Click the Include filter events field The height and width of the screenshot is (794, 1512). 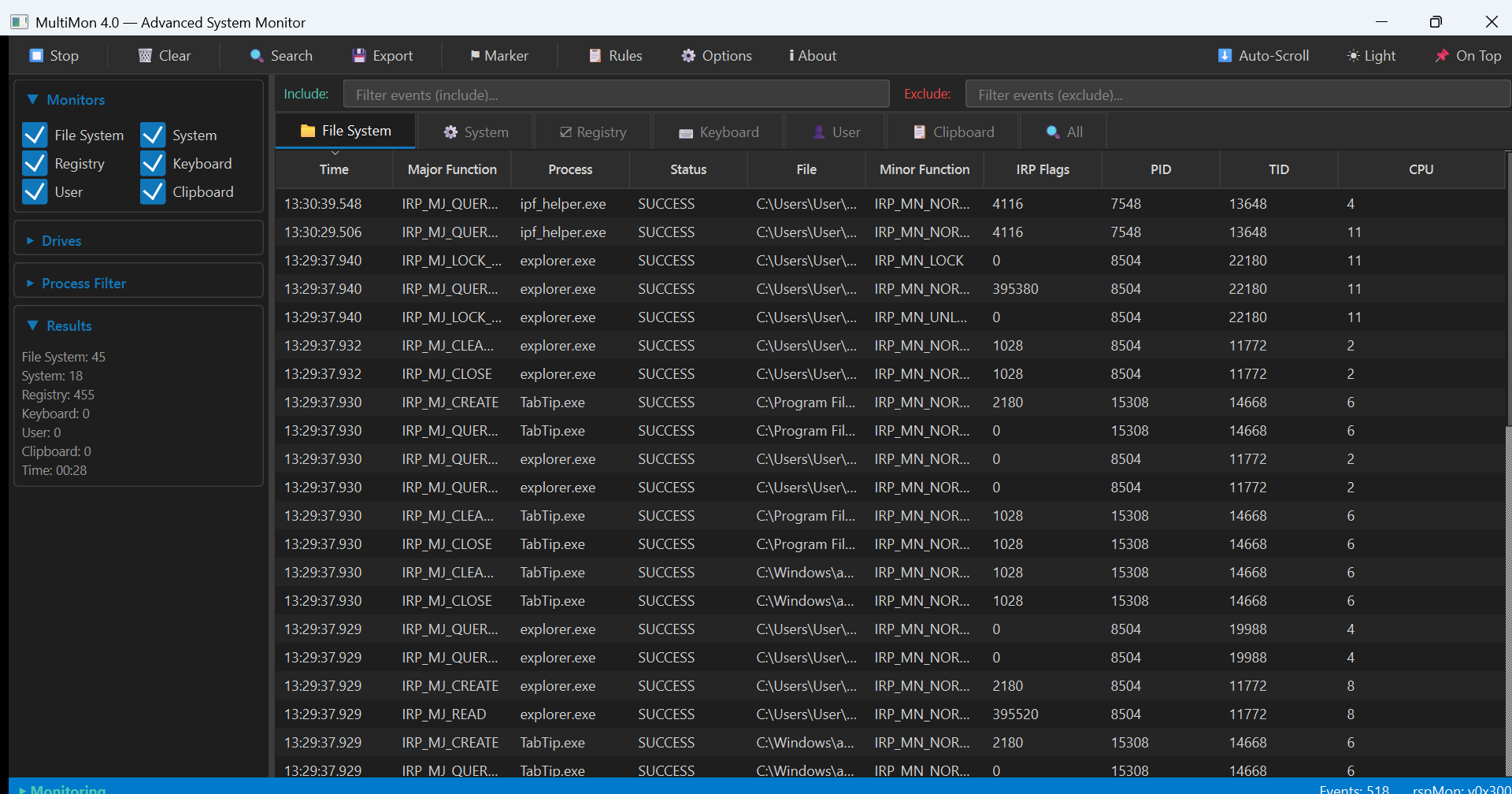(617, 95)
